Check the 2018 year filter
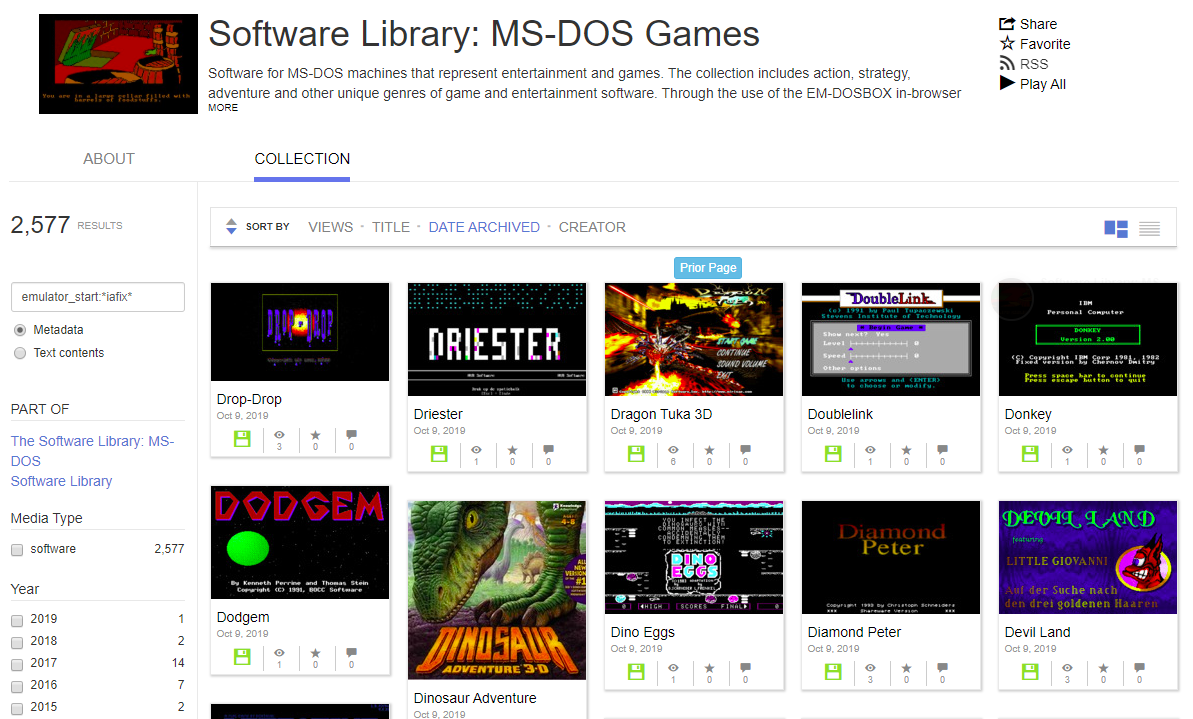 [17, 642]
